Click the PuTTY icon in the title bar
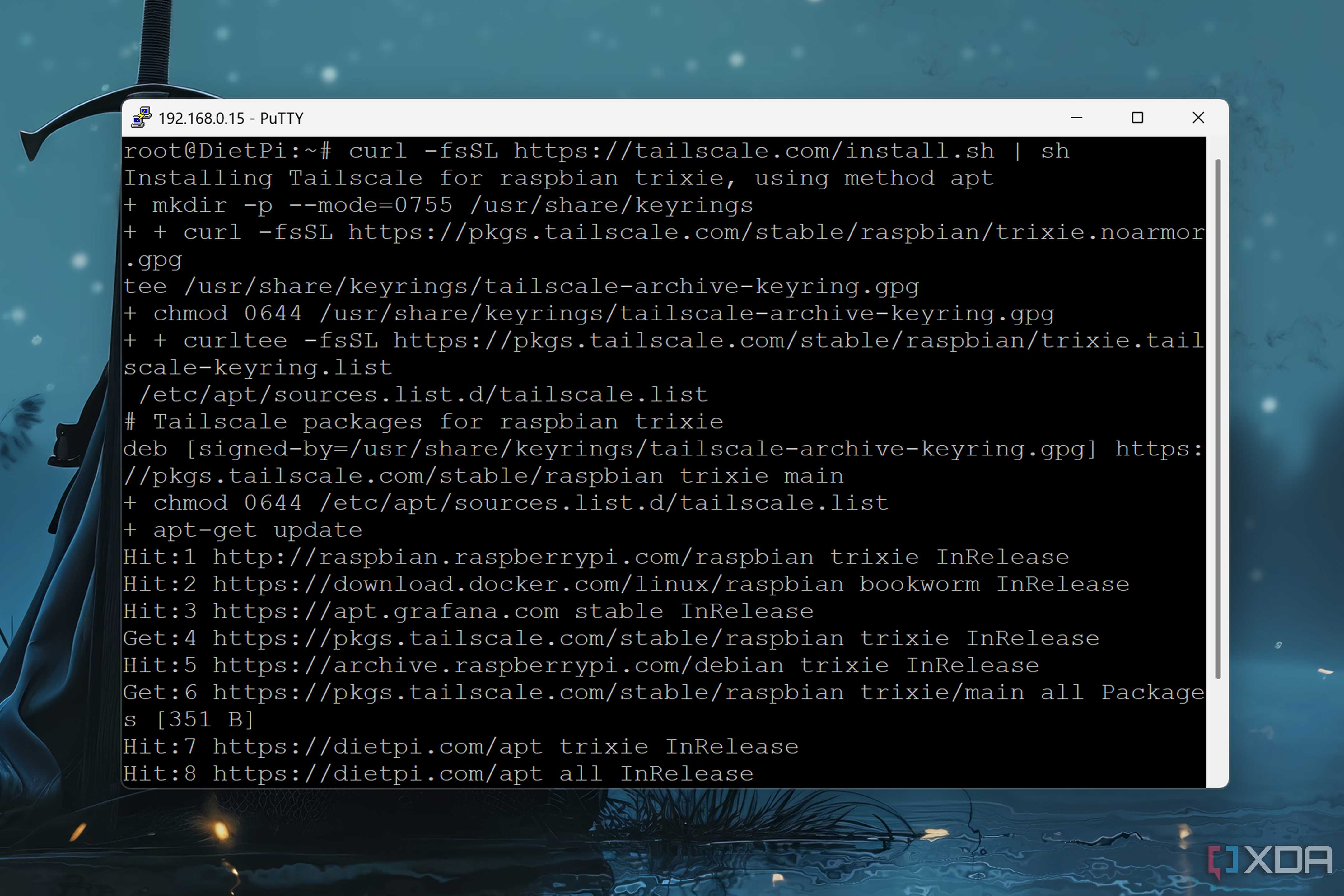 [x=141, y=118]
